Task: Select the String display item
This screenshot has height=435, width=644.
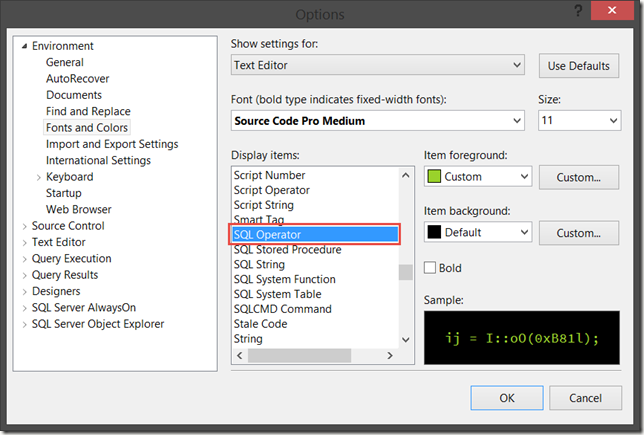Action: pyautogui.click(x=248, y=338)
